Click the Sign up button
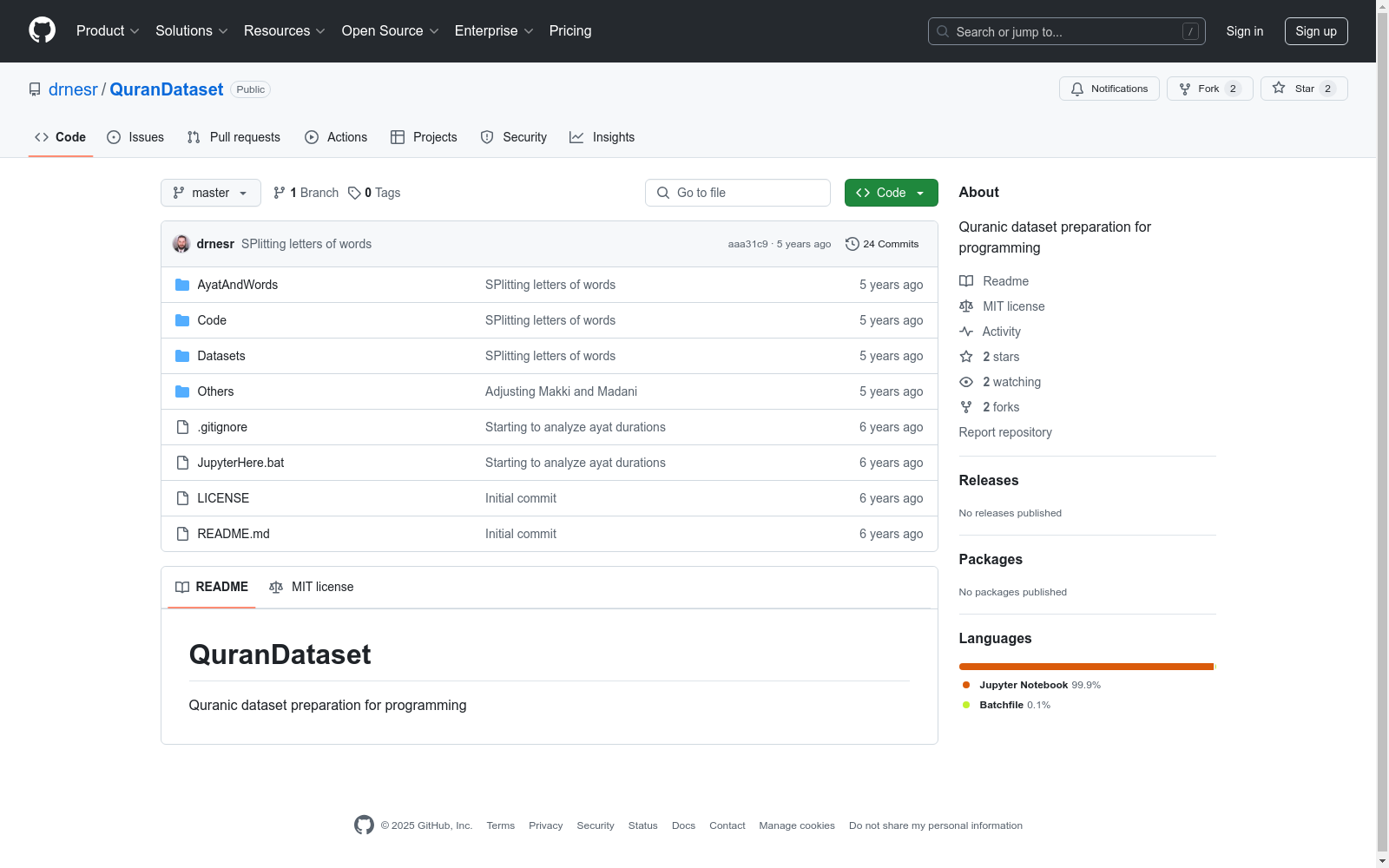Viewport: 1389px width, 868px height. tap(1316, 31)
